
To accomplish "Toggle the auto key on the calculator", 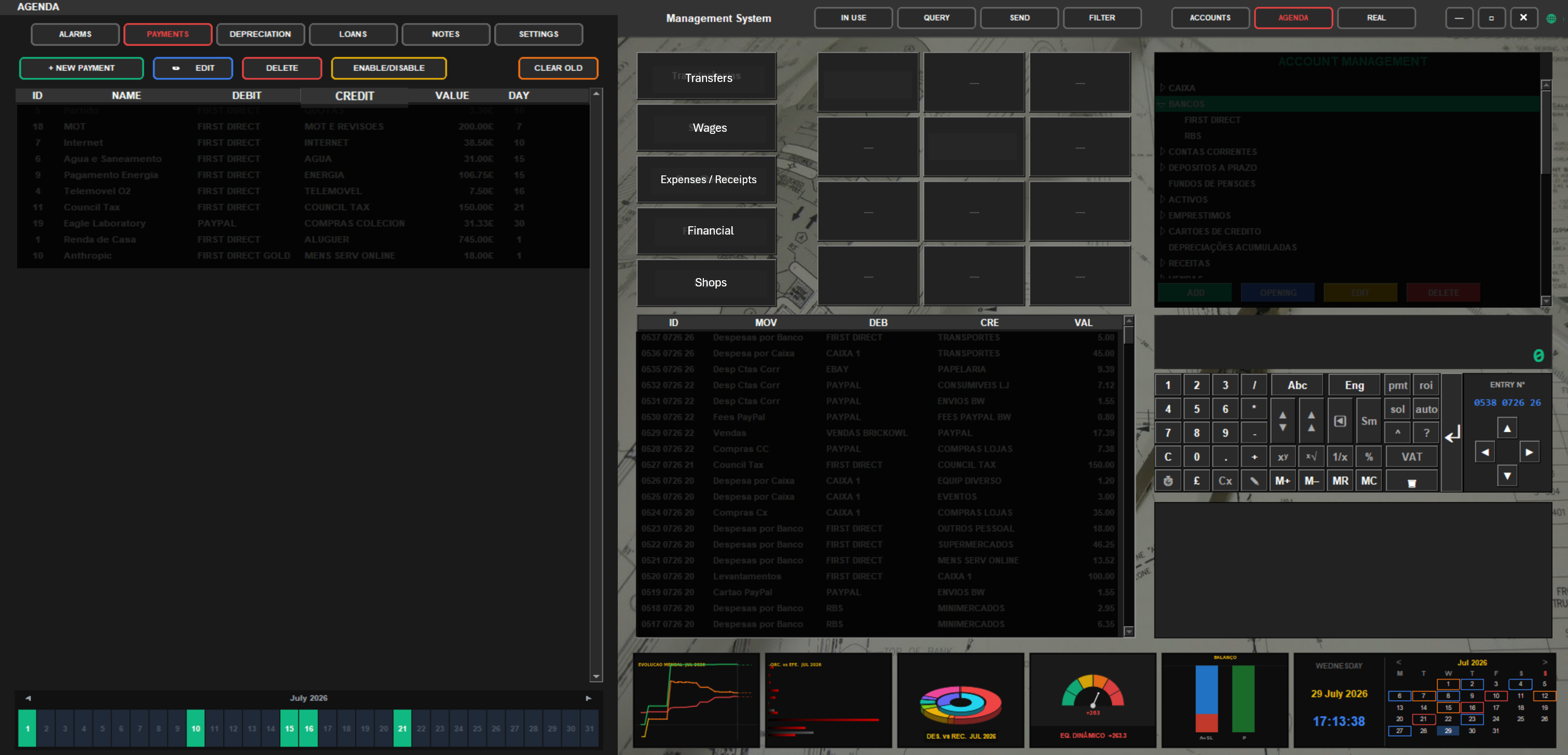I will [1425, 409].
